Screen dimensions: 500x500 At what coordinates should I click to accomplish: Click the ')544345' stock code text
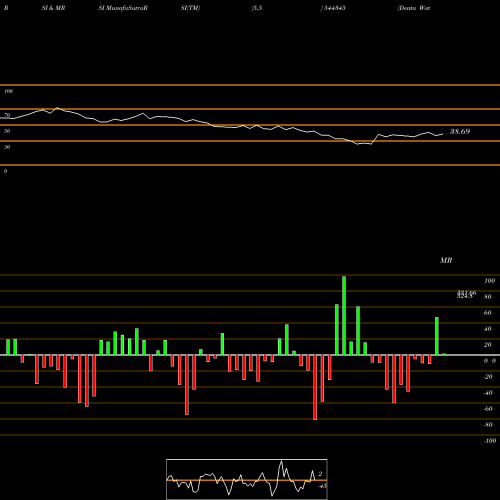[333, 8]
